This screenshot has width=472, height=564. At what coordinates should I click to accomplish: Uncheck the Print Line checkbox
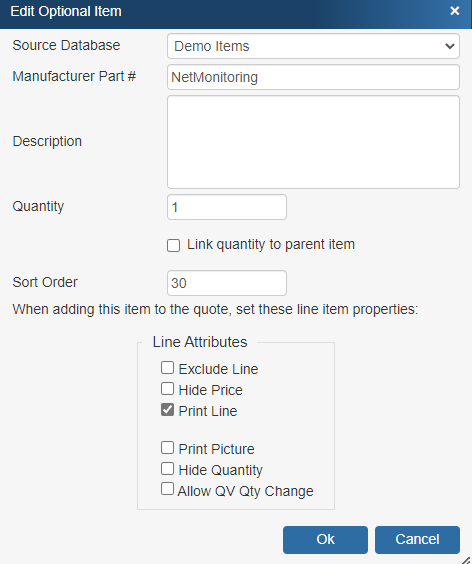pyautogui.click(x=167, y=410)
